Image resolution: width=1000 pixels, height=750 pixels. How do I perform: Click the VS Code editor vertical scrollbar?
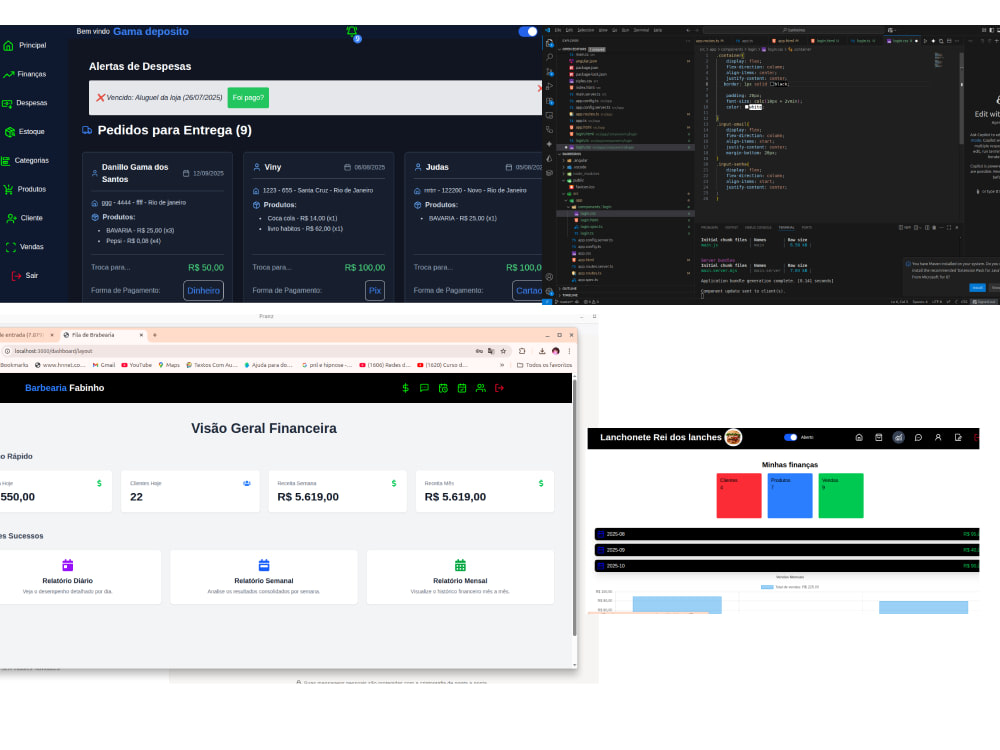961,96
